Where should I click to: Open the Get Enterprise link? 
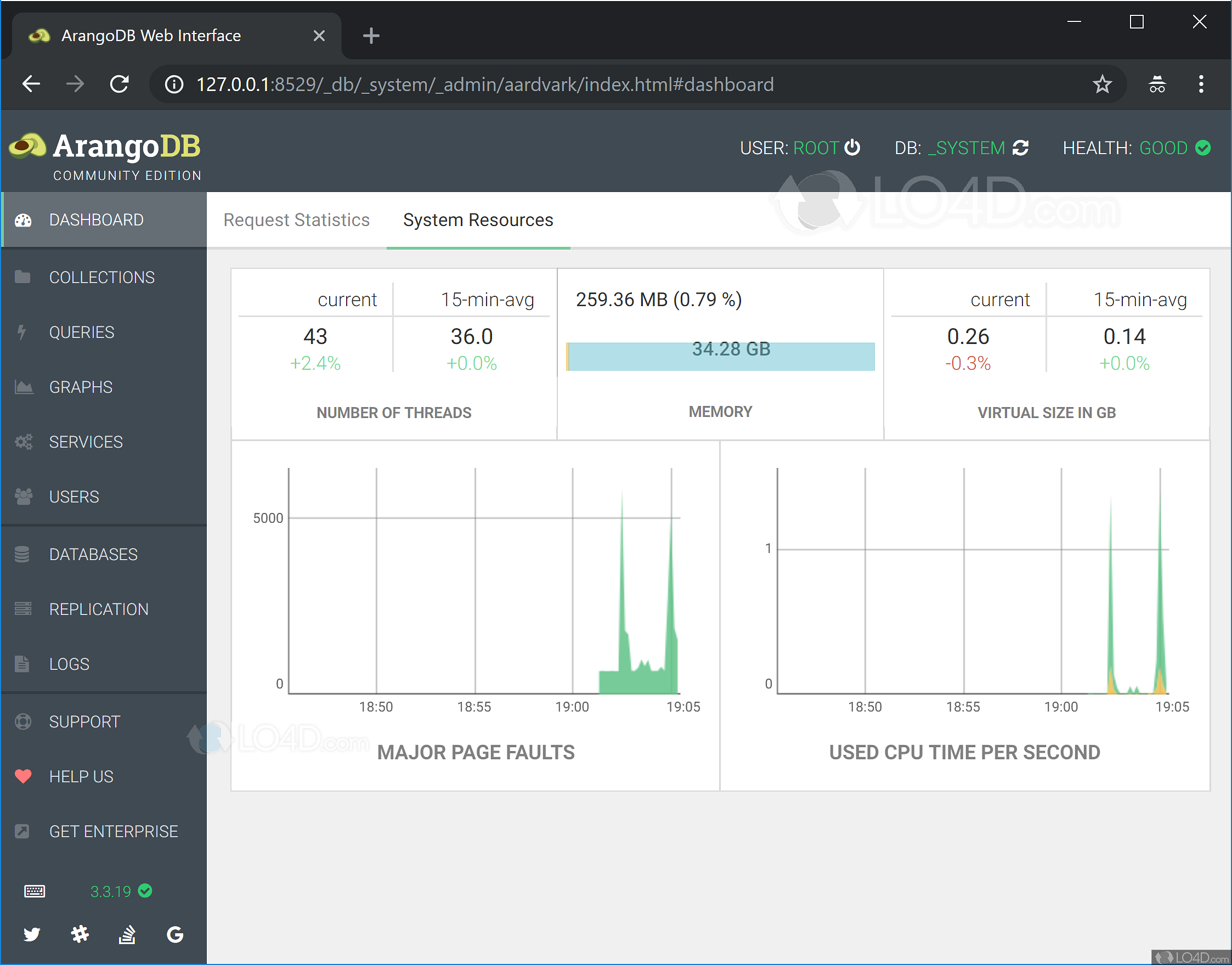(x=113, y=831)
